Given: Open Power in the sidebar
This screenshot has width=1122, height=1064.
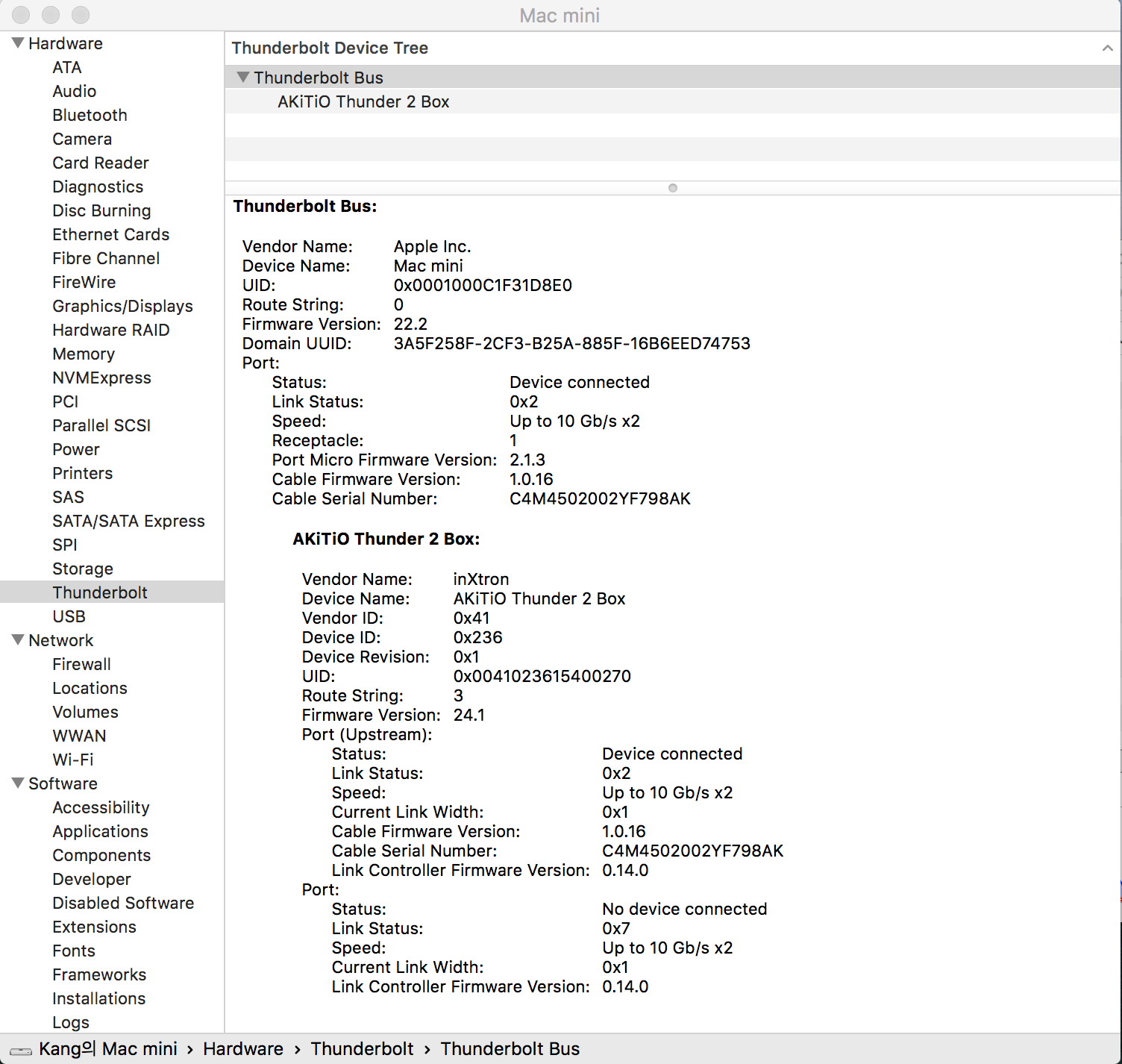Looking at the screenshot, I should (x=76, y=449).
